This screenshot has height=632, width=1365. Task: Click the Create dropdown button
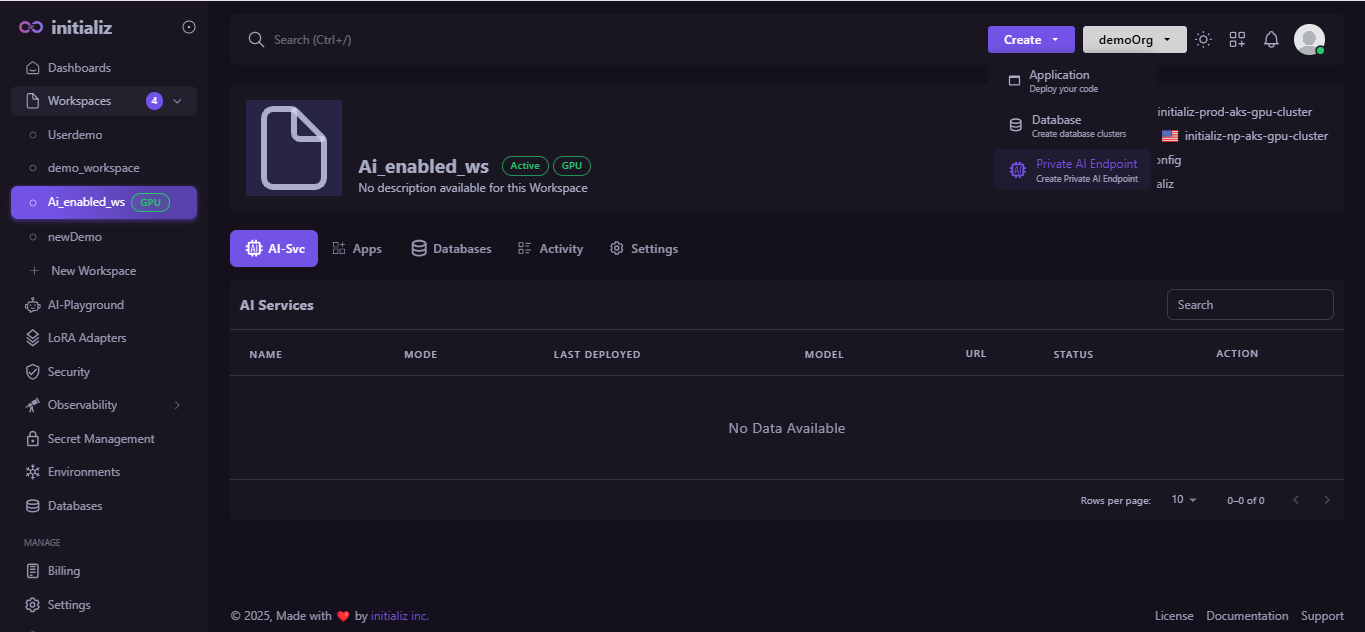coord(1031,40)
